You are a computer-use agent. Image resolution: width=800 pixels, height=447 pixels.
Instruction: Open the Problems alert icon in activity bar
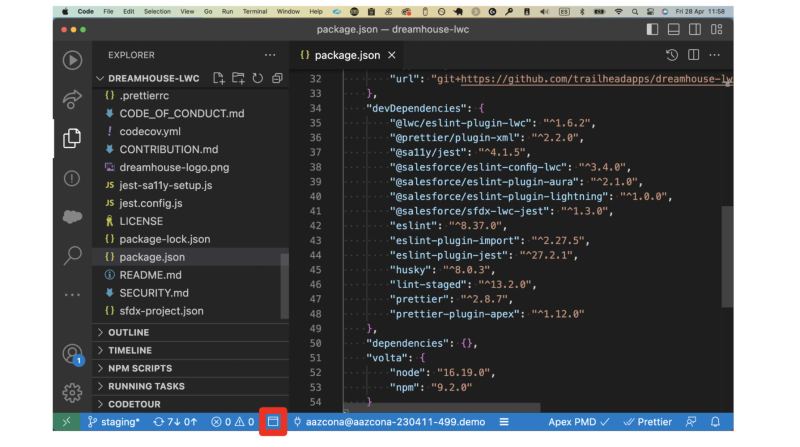pos(72,178)
